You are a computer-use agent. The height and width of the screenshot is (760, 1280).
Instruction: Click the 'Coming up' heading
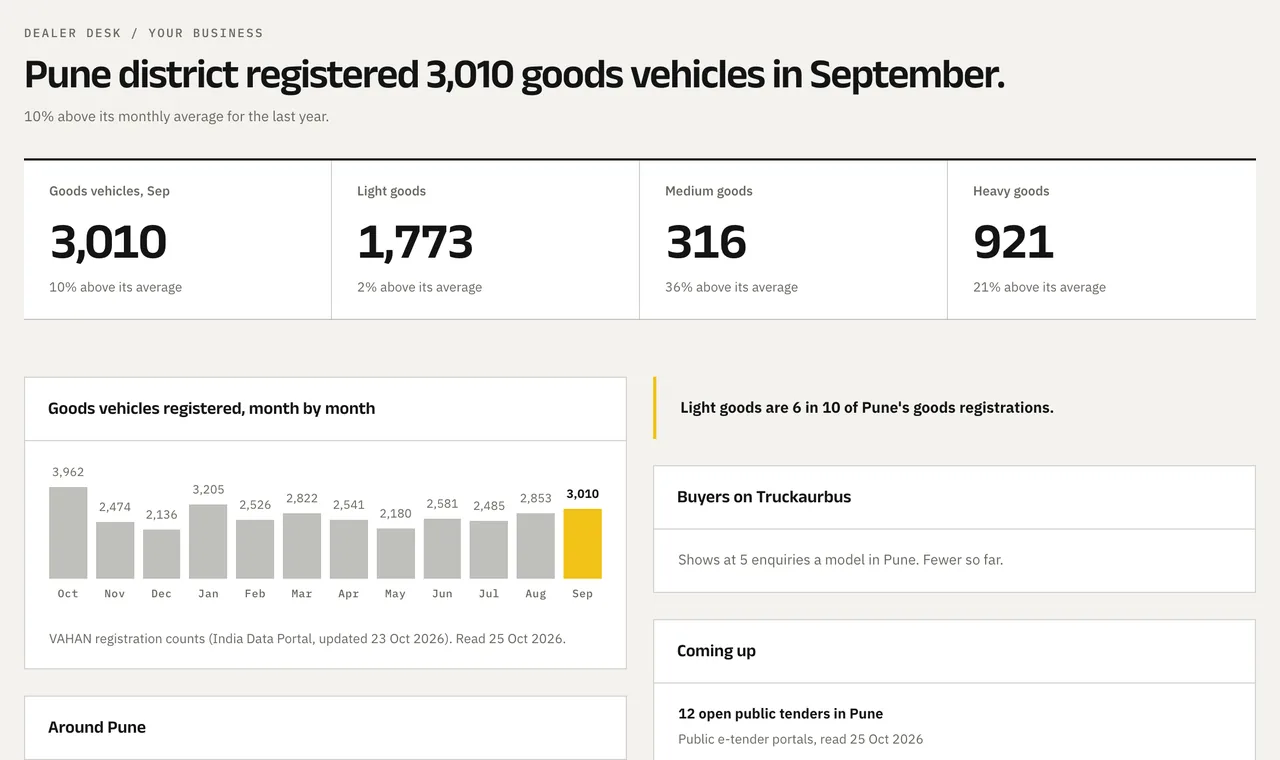click(x=716, y=651)
